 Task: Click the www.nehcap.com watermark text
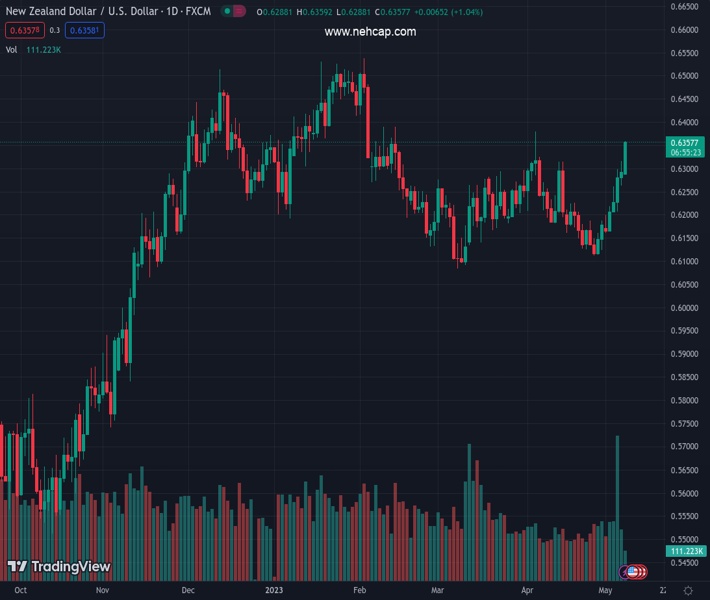coord(370,32)
